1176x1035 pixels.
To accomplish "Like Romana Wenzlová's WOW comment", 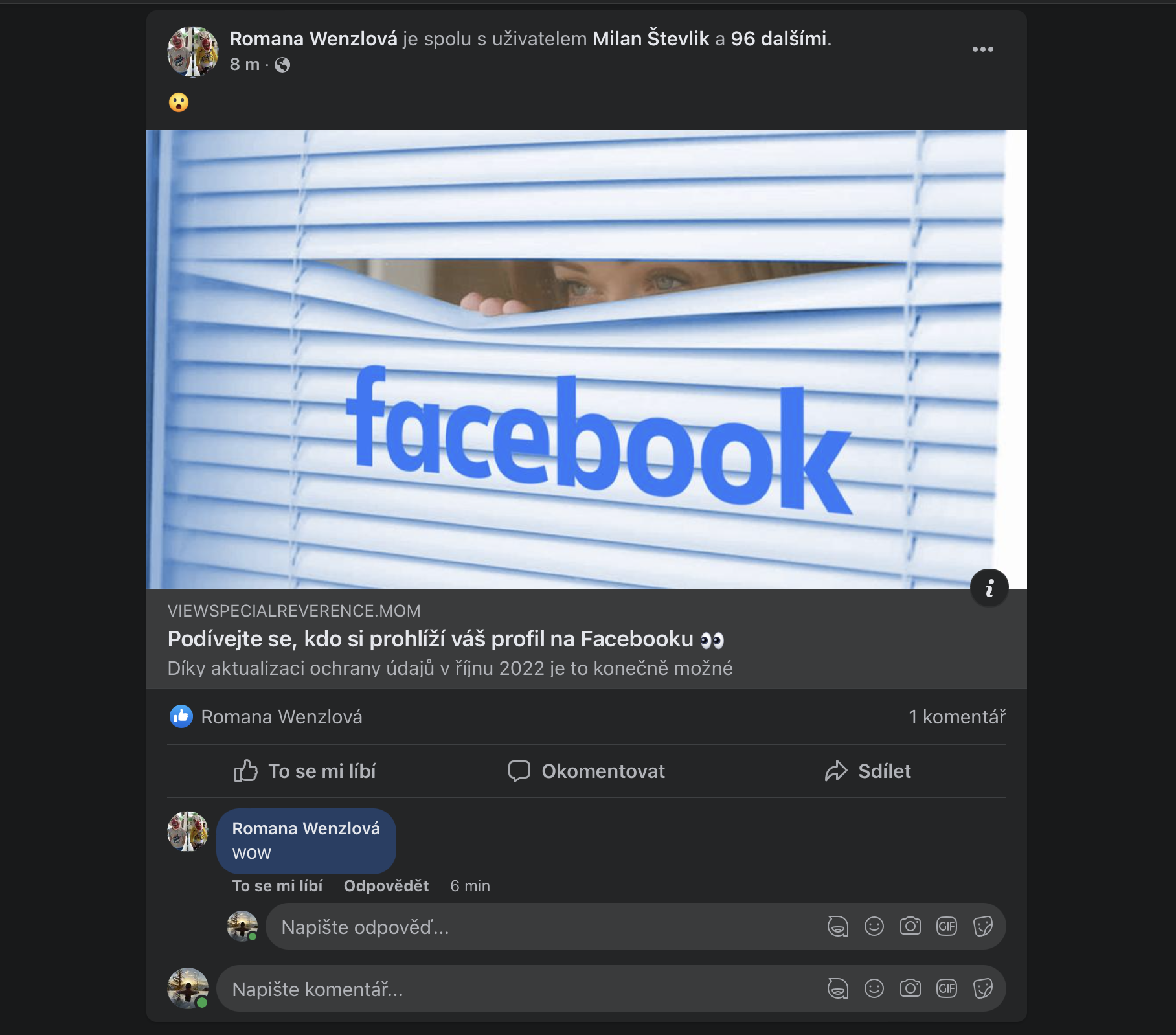I will tap(277, 886).
